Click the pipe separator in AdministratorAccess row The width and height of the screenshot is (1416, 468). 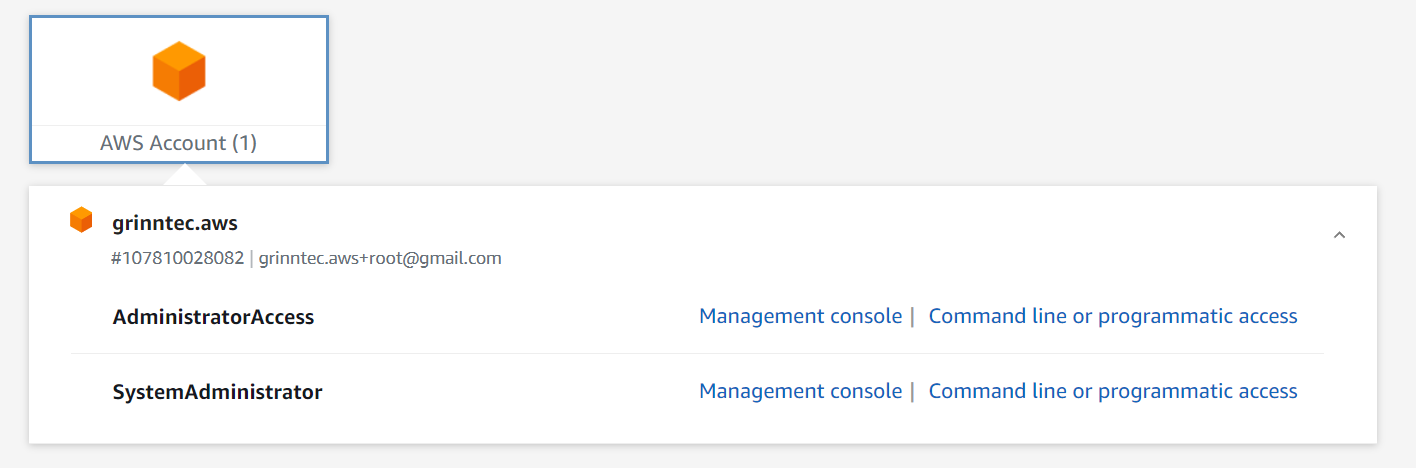(x=912, y=316)
